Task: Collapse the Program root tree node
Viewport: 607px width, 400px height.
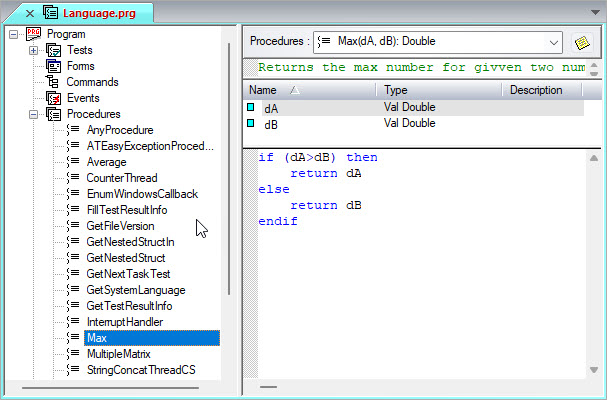Action: pos(14,34)
